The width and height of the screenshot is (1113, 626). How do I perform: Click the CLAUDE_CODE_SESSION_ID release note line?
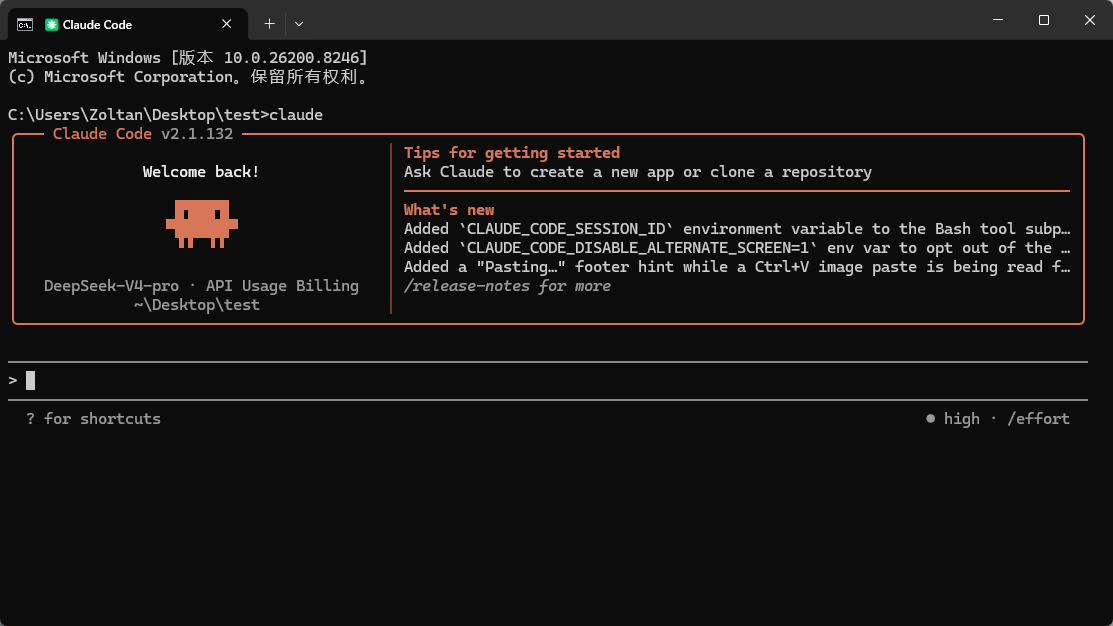[x=737, y=229]
